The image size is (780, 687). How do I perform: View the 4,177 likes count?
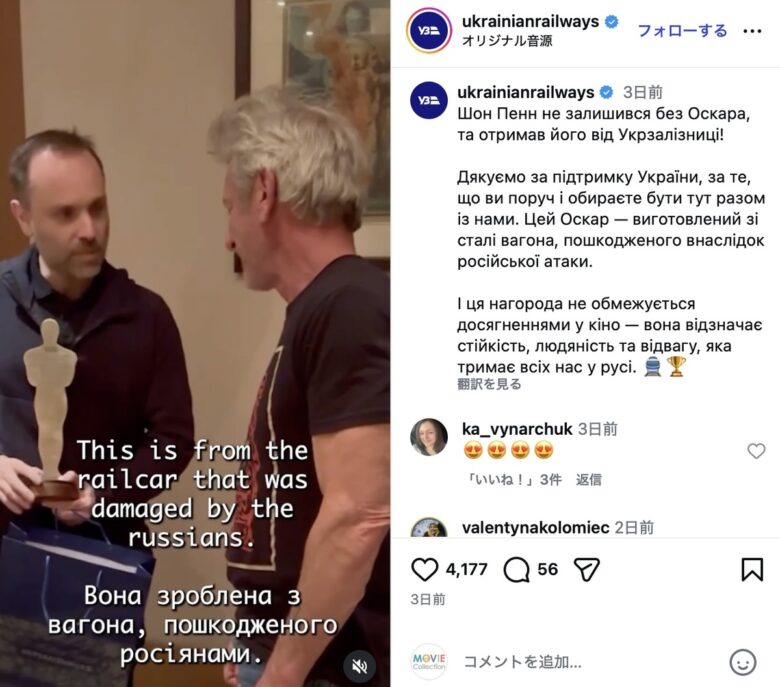tap(466, 570)
